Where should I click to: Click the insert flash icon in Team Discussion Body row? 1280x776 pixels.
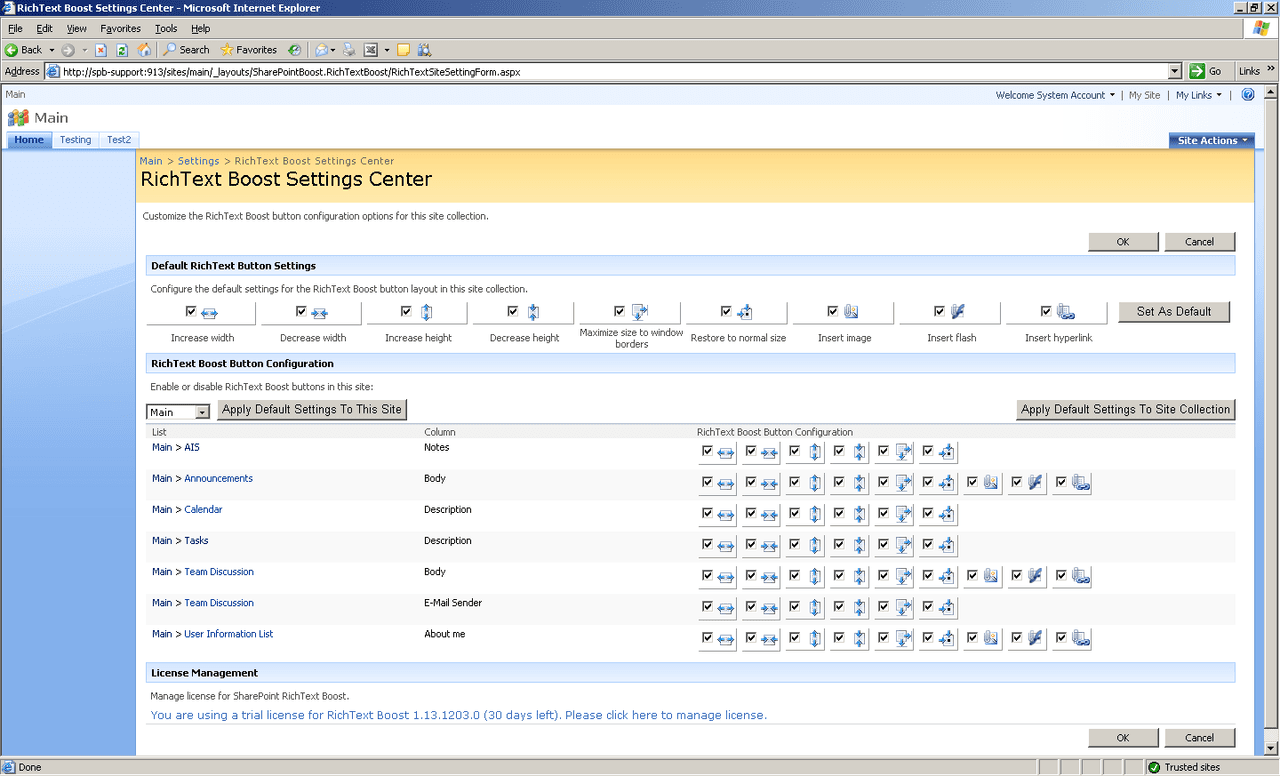point(1035,577)
